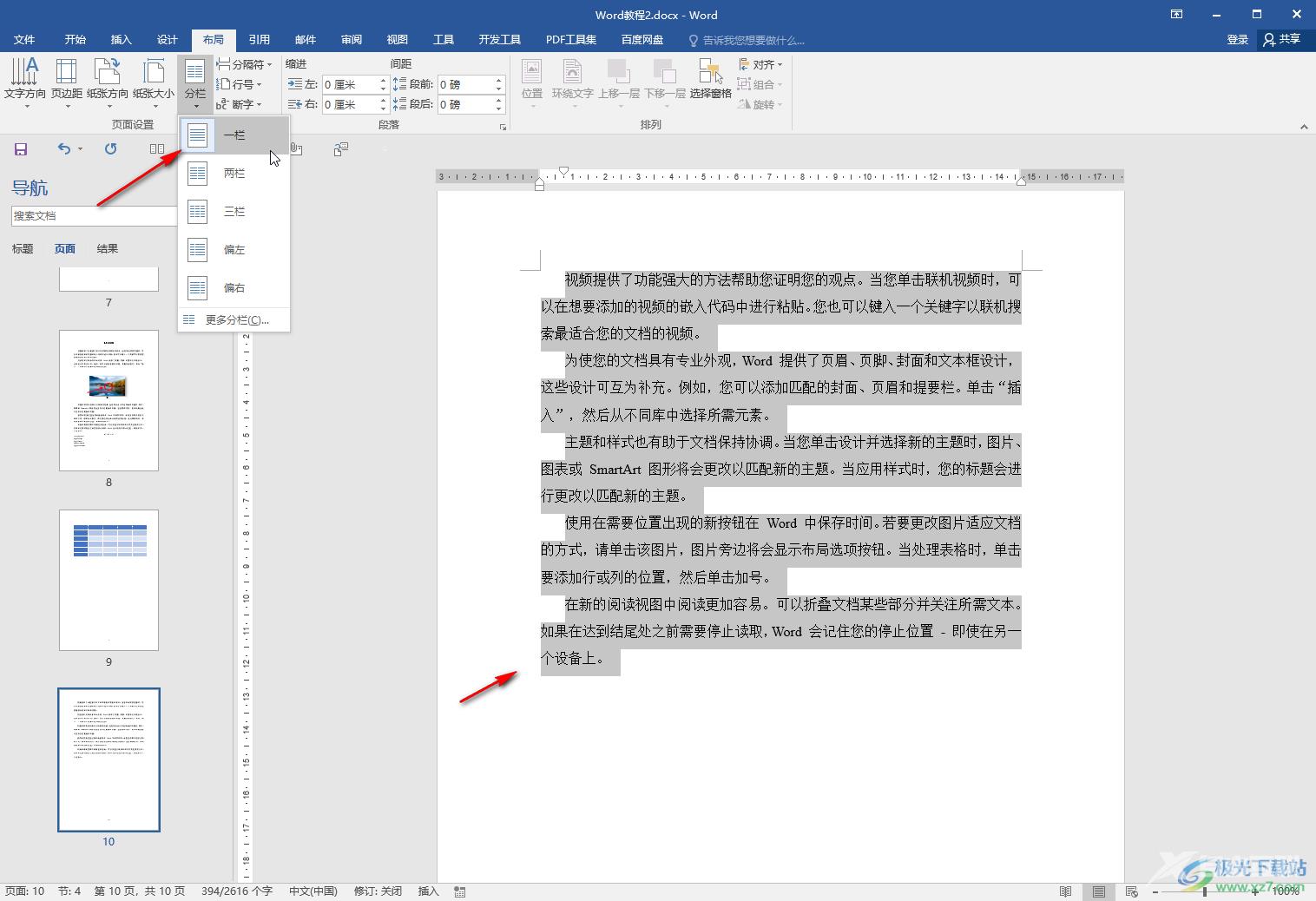The image size is (1316, 901).
Task: Undo the last action
Action: pyautogui.click(x=64, y=149)
